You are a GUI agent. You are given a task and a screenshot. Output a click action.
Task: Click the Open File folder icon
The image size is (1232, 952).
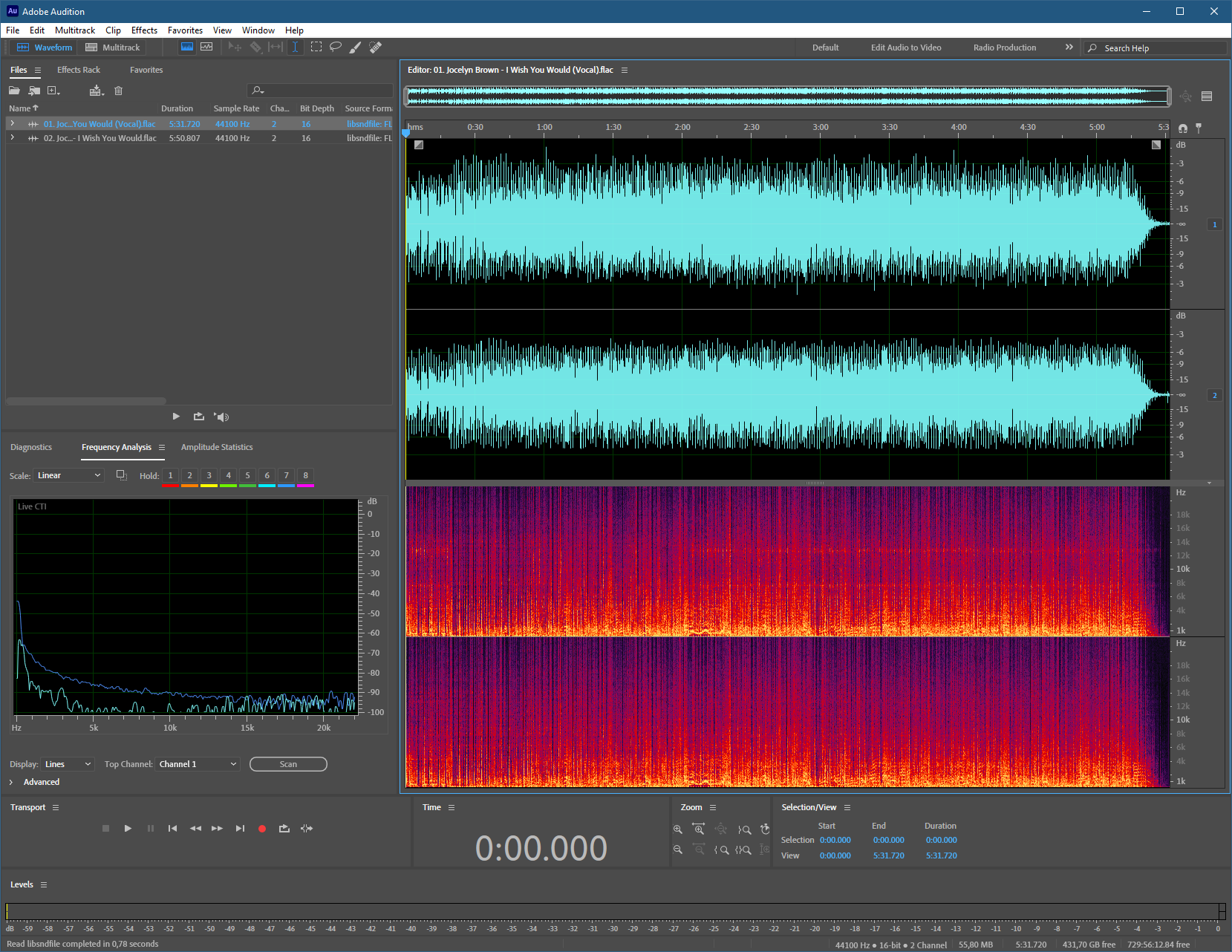pos(14,91)
